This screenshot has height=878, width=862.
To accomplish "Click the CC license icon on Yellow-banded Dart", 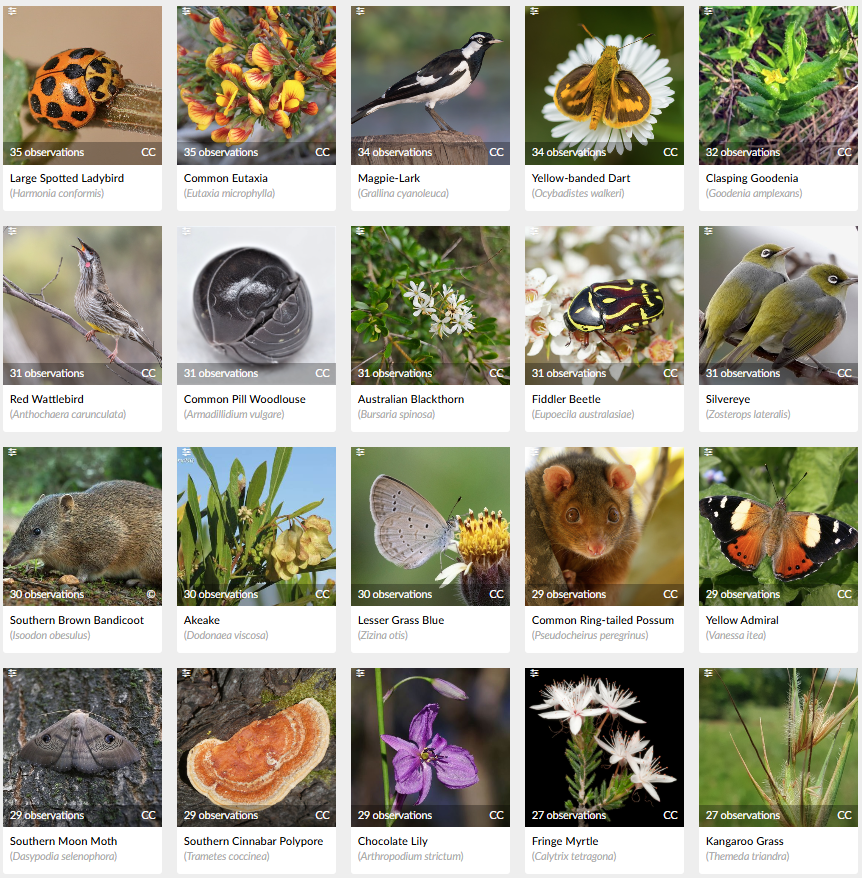I will [x=670, y=152].
